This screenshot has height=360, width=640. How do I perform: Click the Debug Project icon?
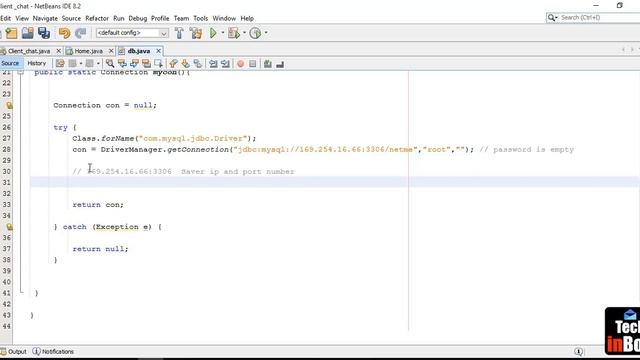click(x=234, y=33)
